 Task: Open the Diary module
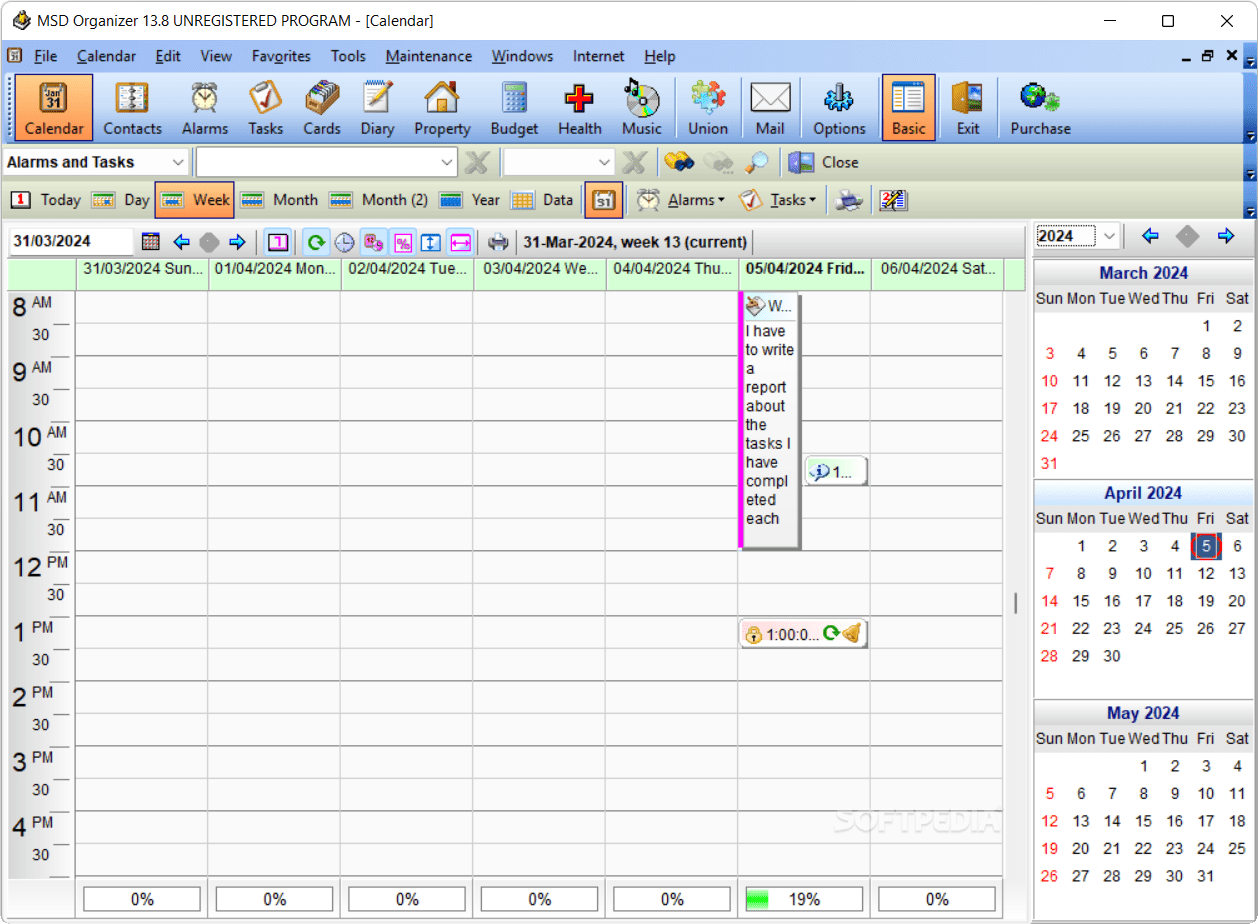coord(377,107)
